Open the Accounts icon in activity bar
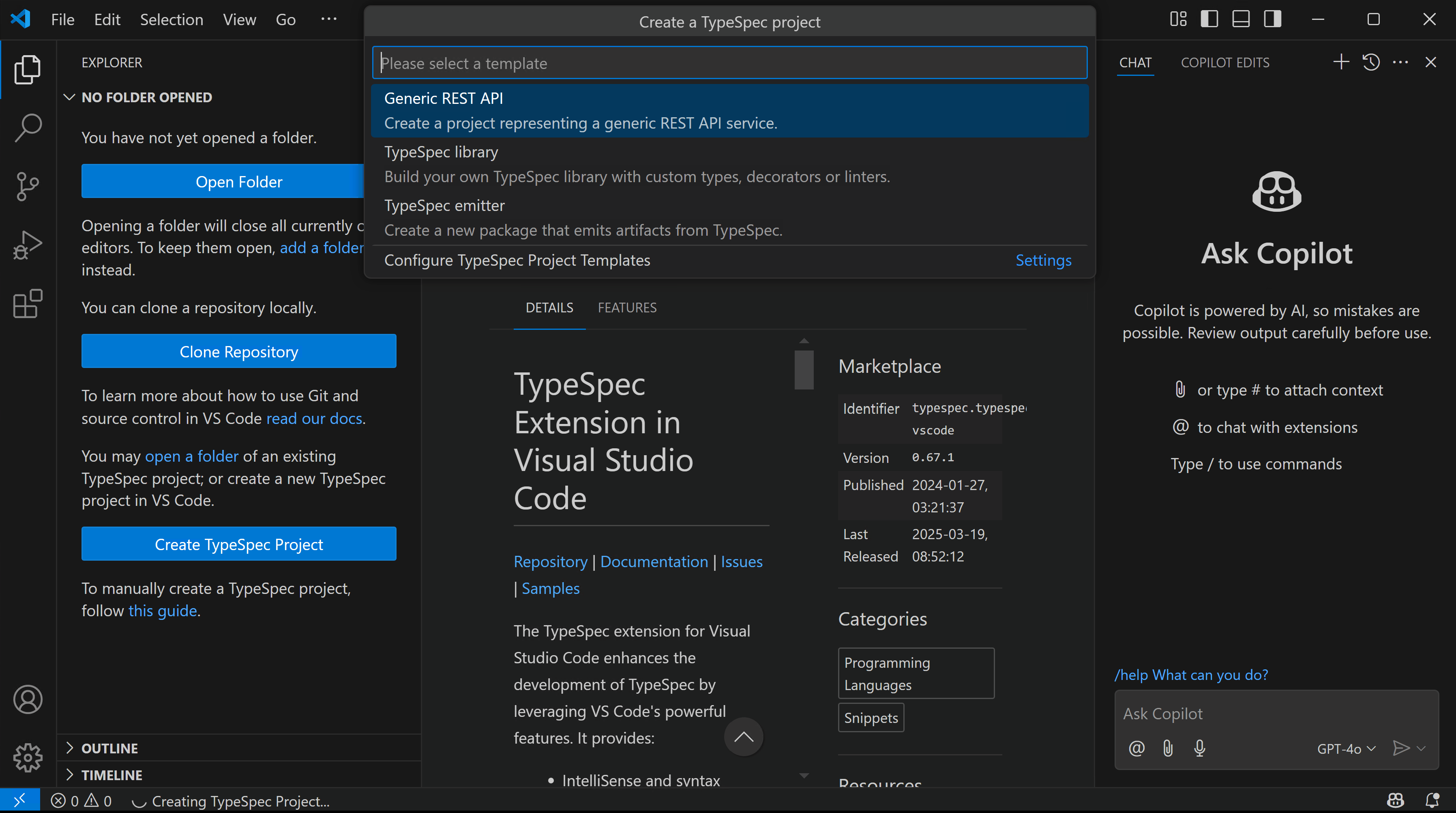This screenshot has height=813, width=1456. 27,699
